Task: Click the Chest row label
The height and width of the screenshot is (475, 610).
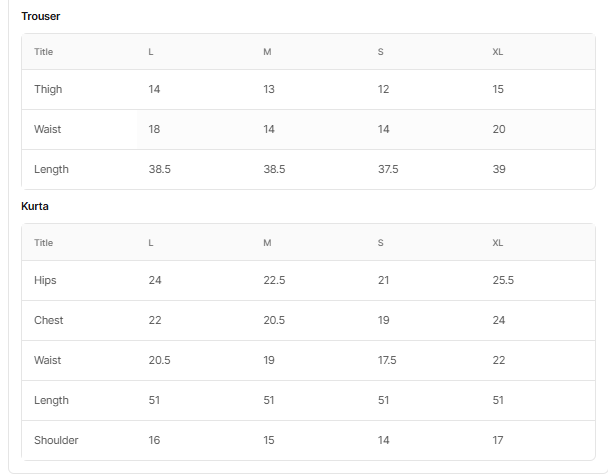Action: point(48,320)
